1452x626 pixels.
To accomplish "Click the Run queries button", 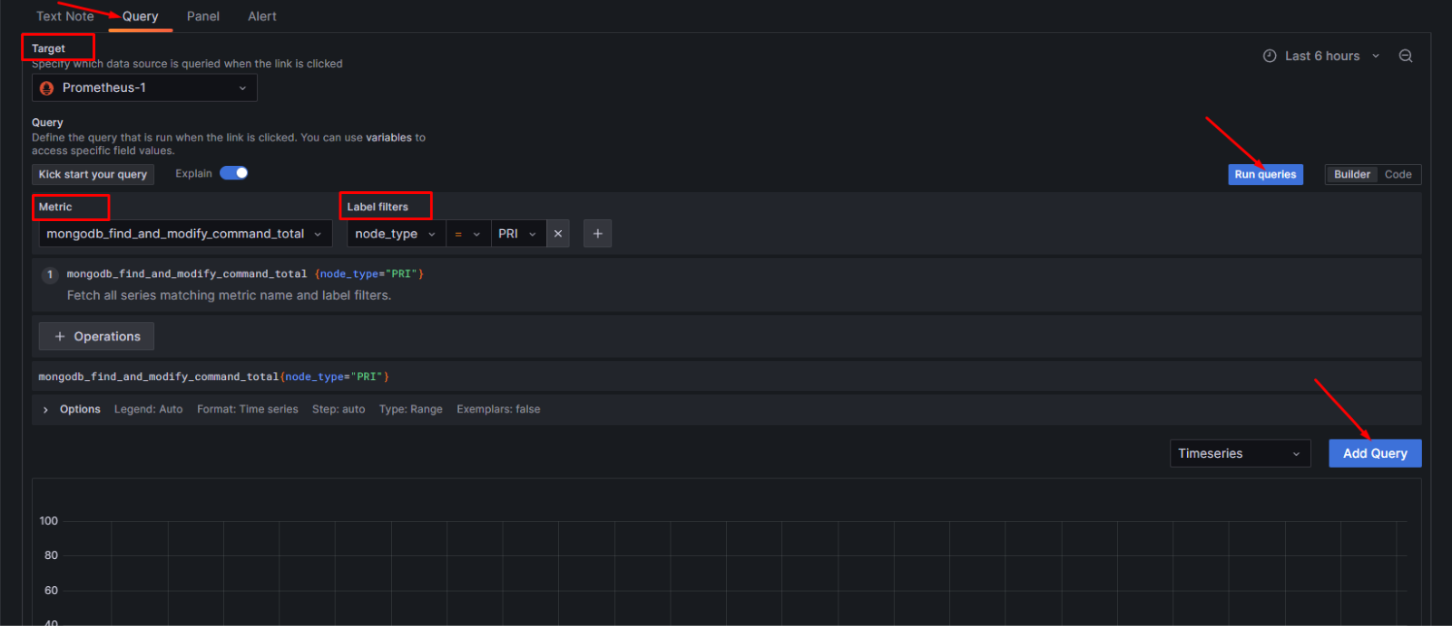I will pyautogui.click(x=1265, y=174).
